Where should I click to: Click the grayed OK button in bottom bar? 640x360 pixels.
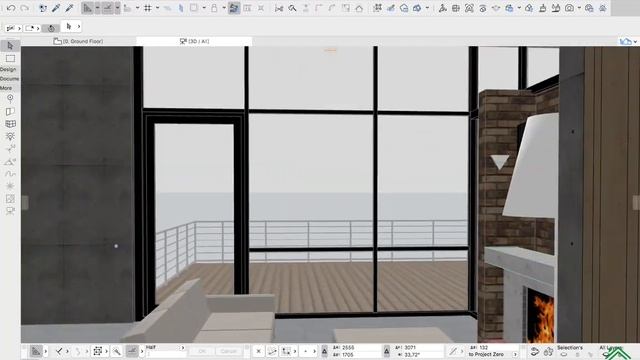202,351
